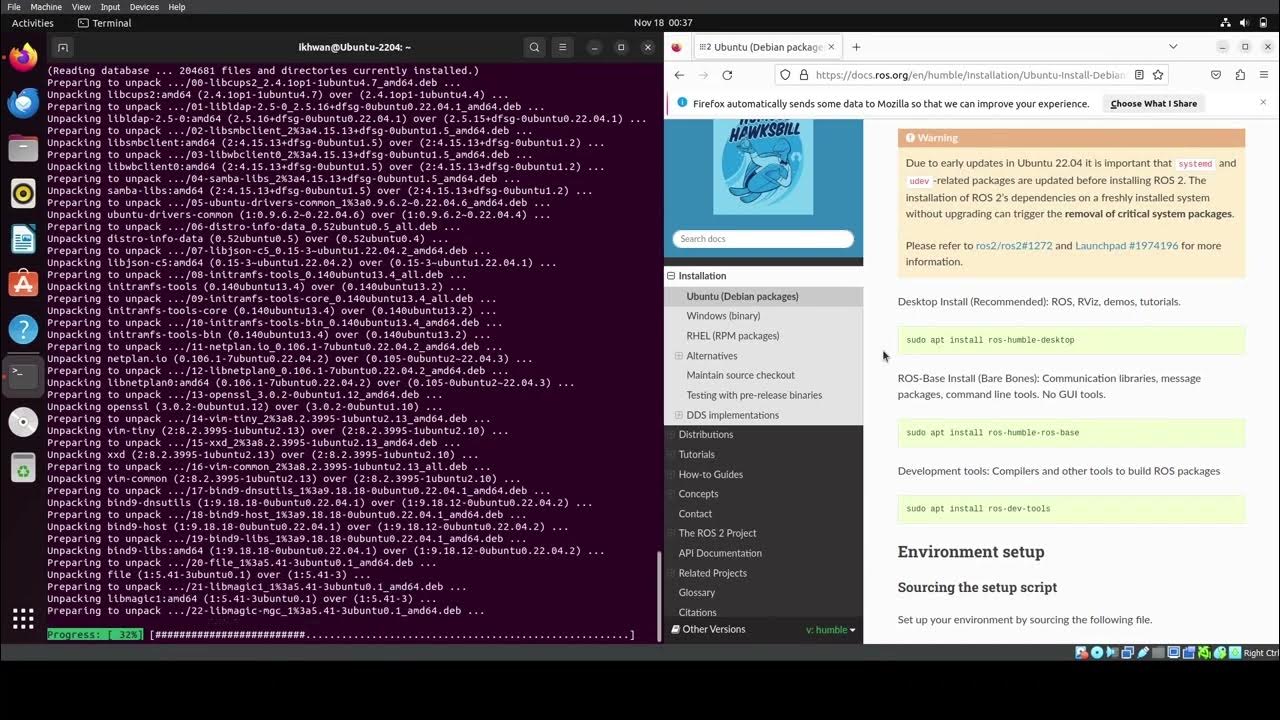Viewport: 1280px width, 720px height.
Task: Open the Files manager dock icon
Action: click(x=23, y=149)
